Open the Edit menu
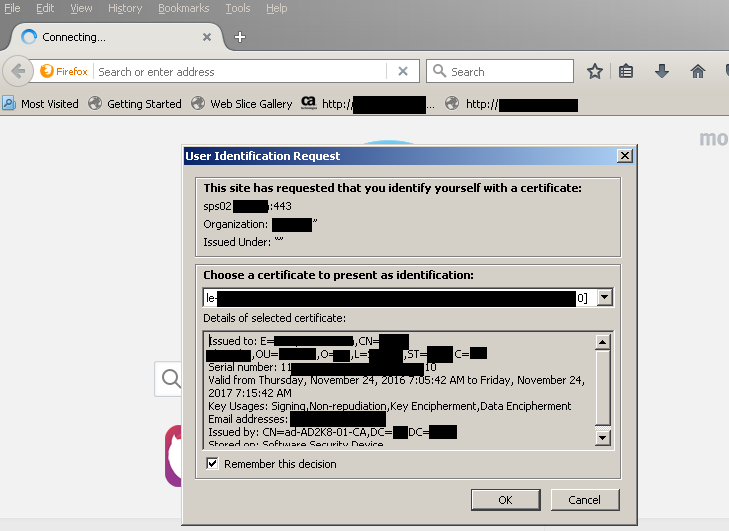 (45, 8)
